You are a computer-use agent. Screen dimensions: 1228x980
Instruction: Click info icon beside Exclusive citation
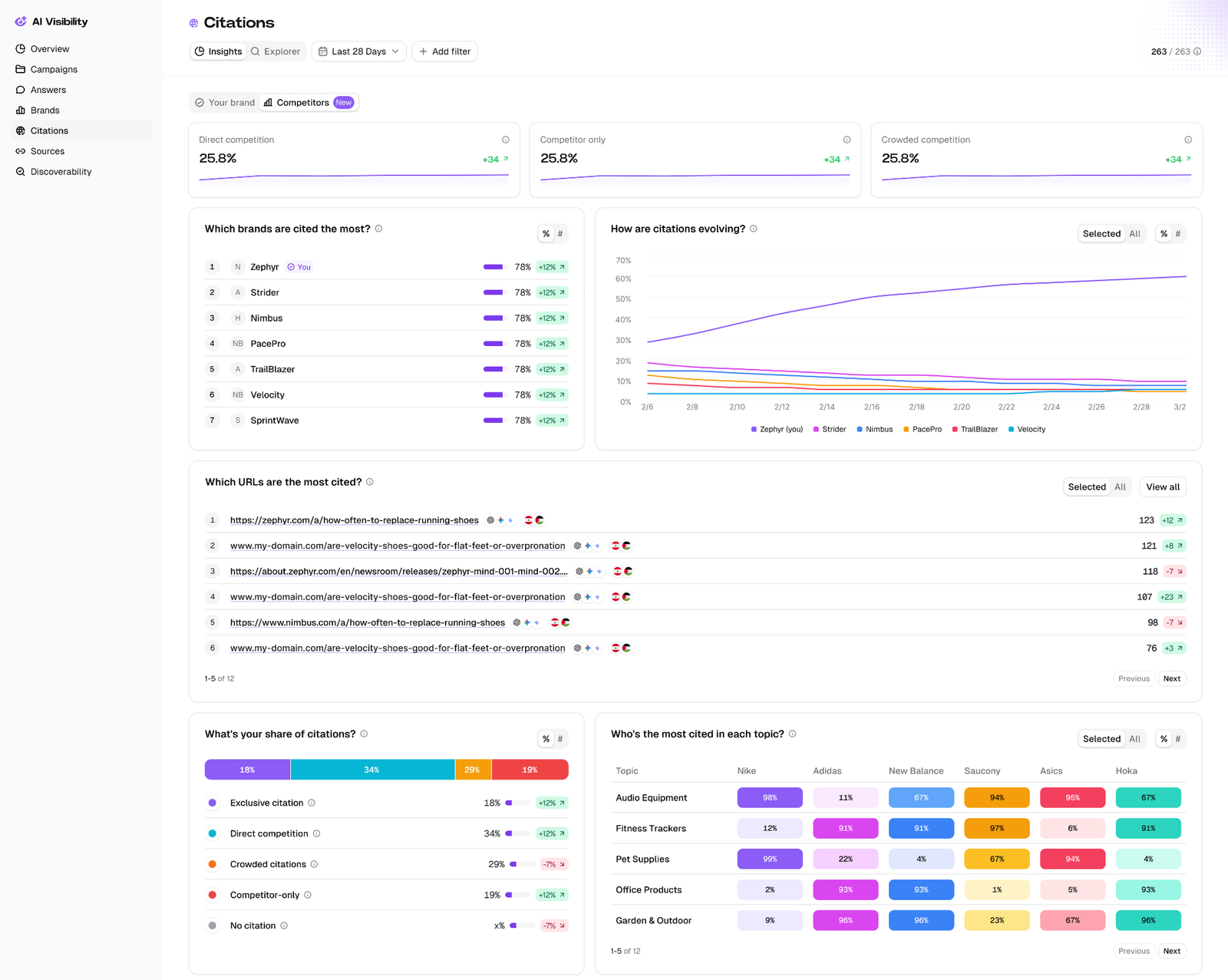pos(312,803)
